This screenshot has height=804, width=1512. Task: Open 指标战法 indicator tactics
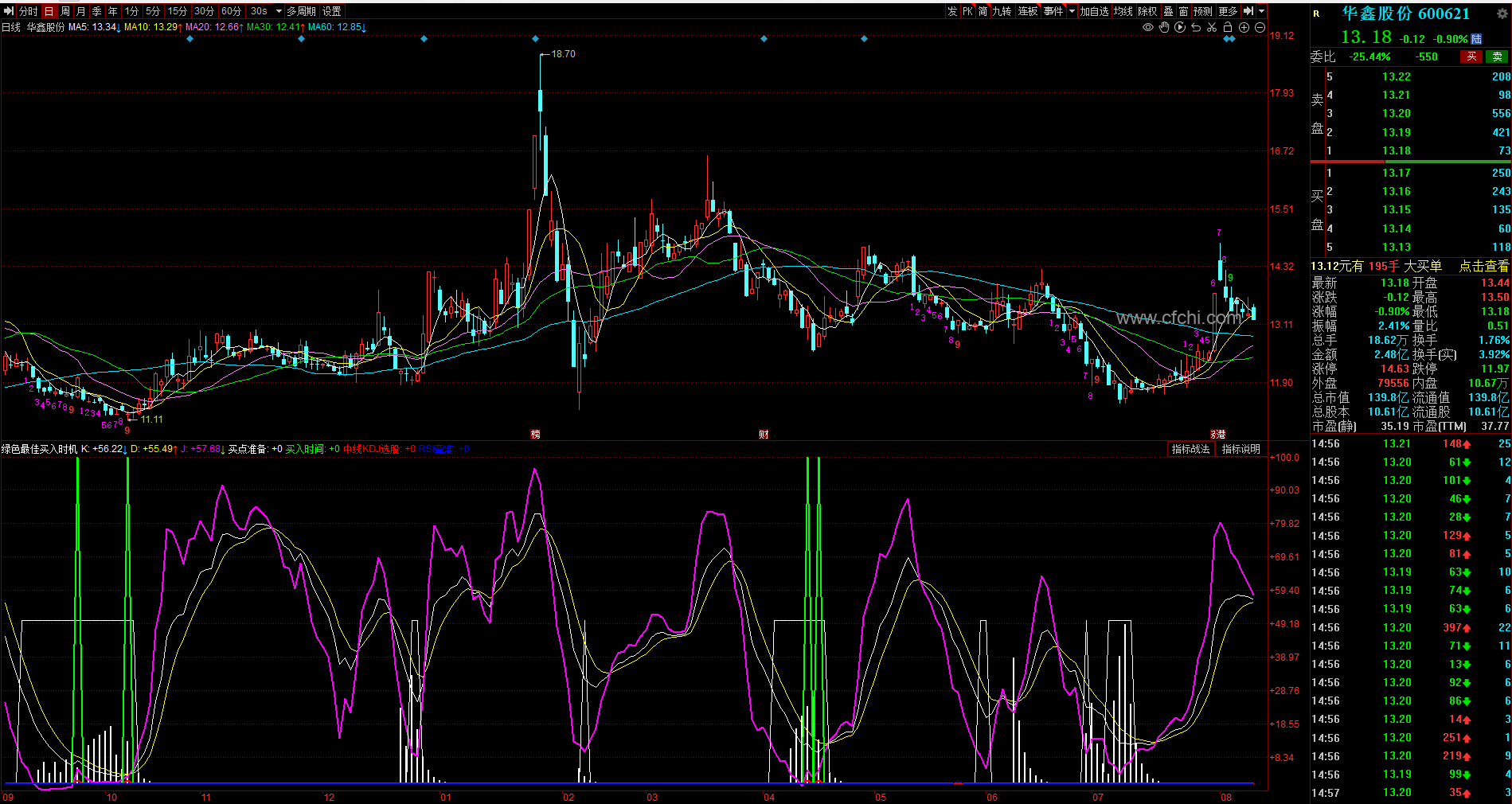1190,449
